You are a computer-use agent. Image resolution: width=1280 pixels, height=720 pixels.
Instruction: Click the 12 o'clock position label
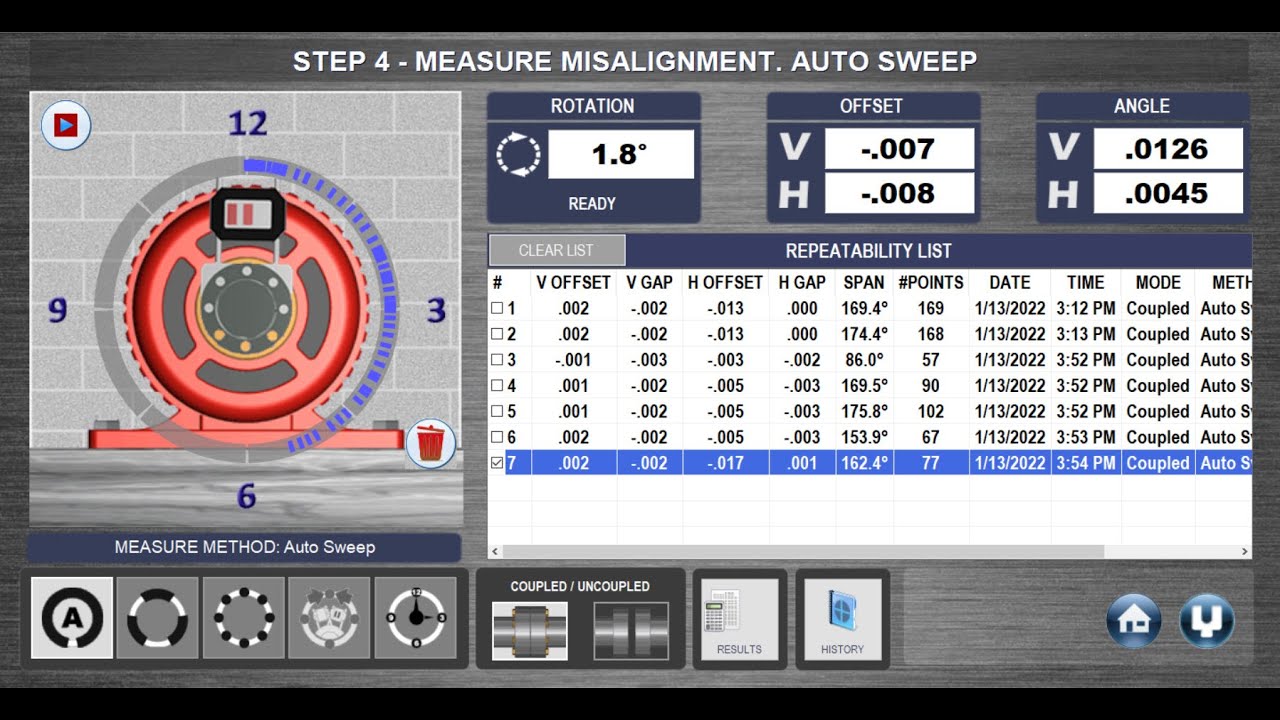[x=248, y=124]
